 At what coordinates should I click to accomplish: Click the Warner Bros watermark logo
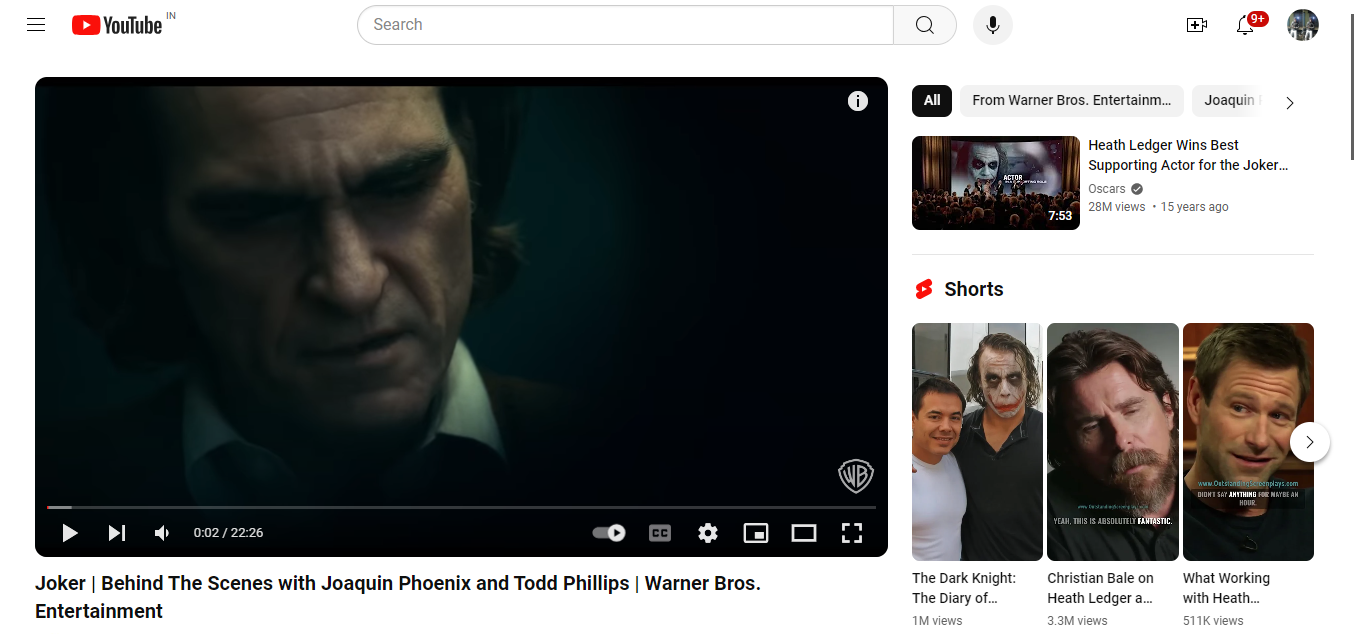[856, 476]
